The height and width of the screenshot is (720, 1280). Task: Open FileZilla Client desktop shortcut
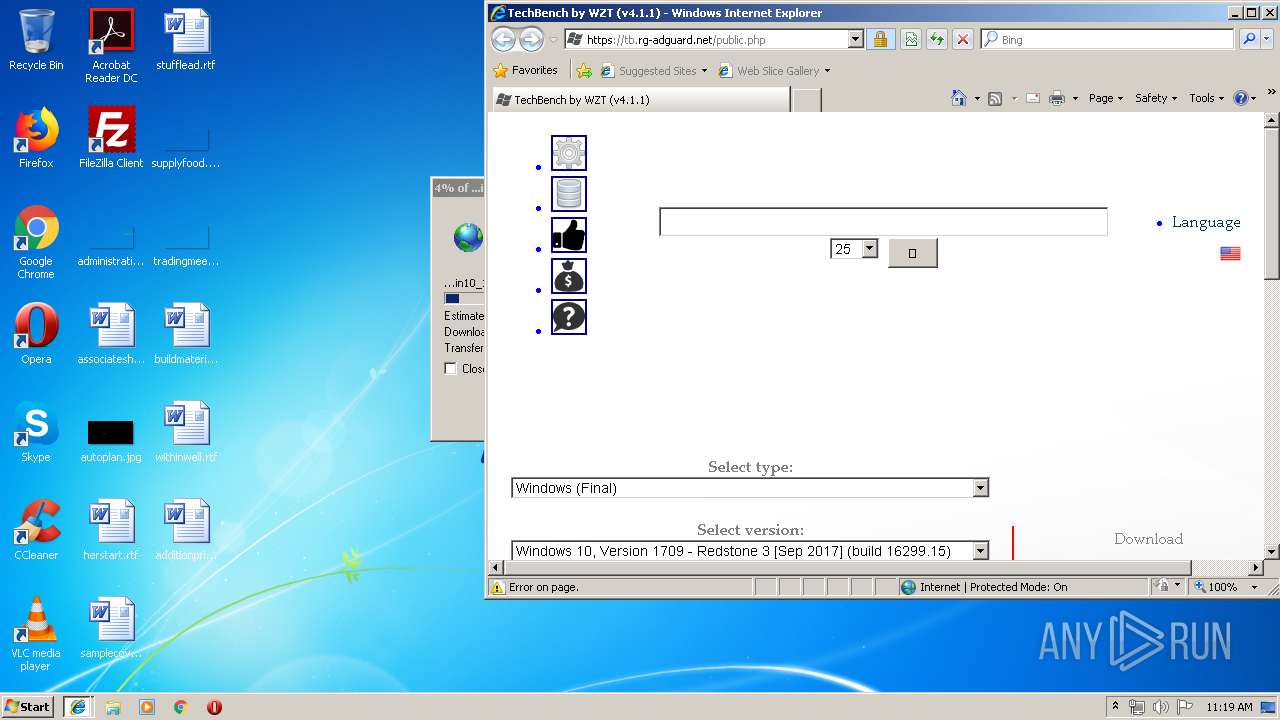(x=111, y=139)
